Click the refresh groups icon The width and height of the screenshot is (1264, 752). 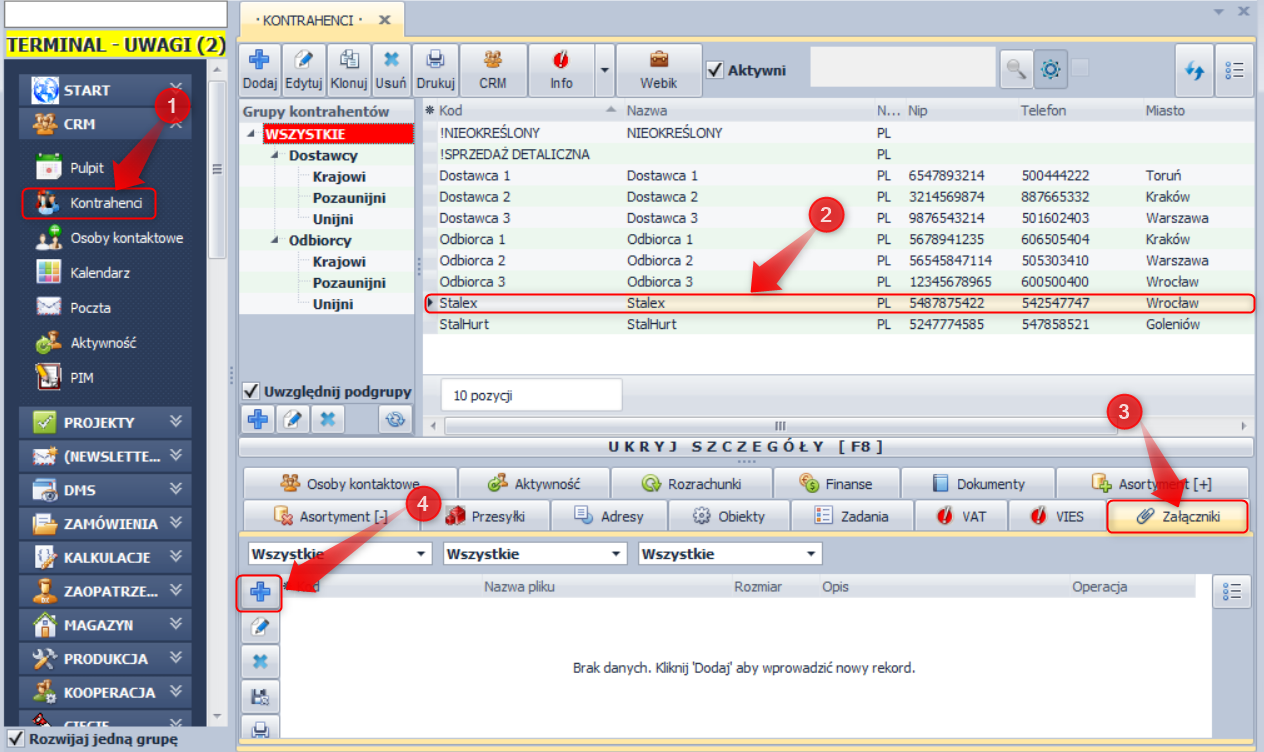click(x=395, y=420)
